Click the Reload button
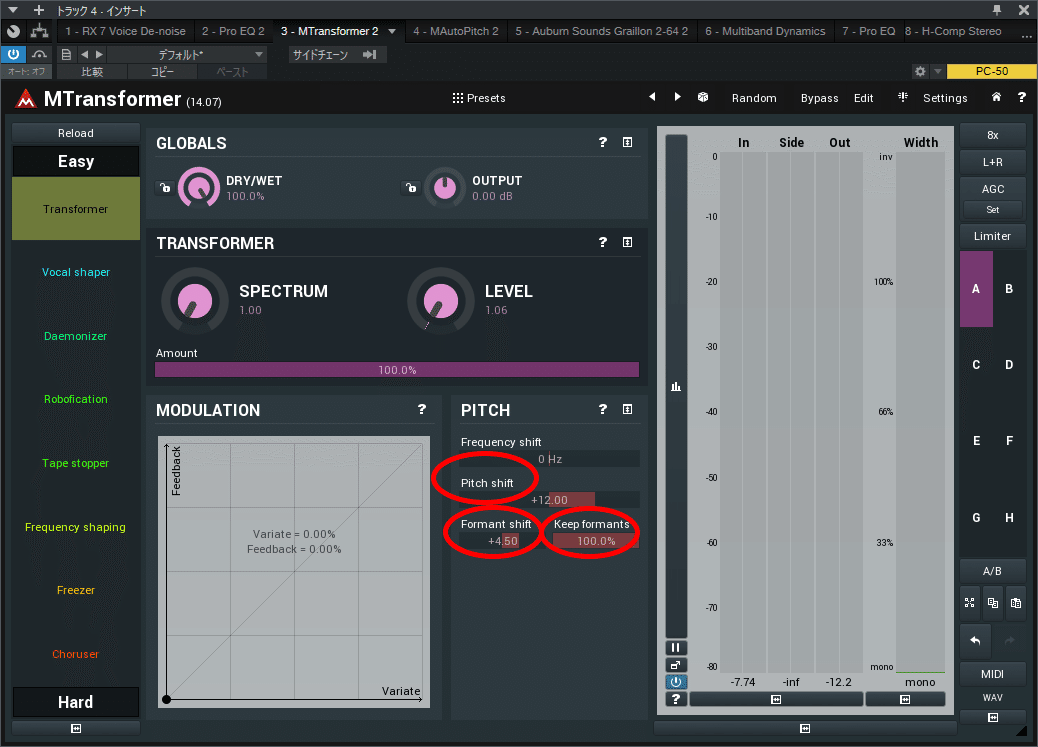This screenshot has width=1038, height=747. tap(75, 133)
